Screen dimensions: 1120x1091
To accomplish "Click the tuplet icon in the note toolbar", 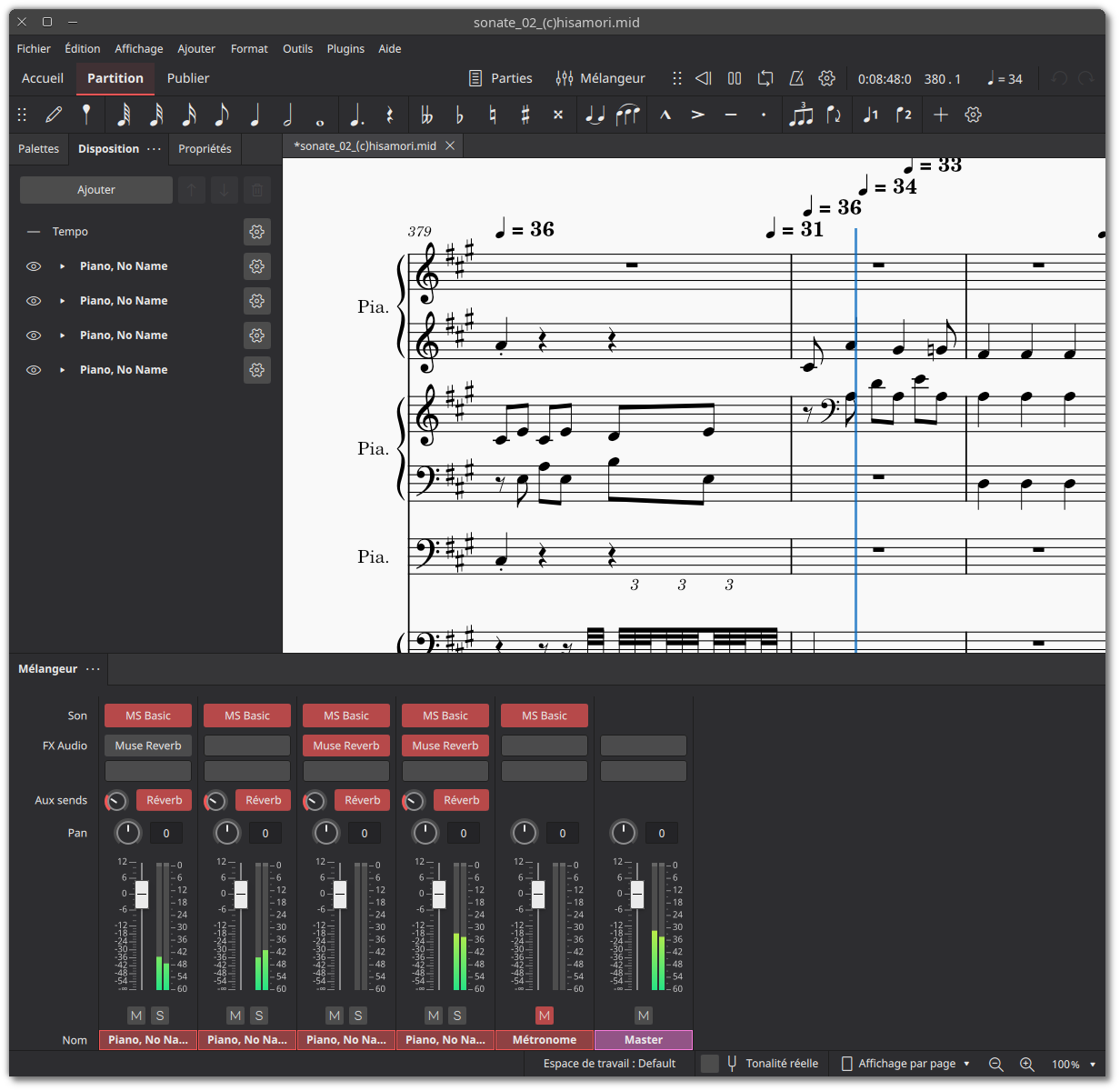I will 801,115.
